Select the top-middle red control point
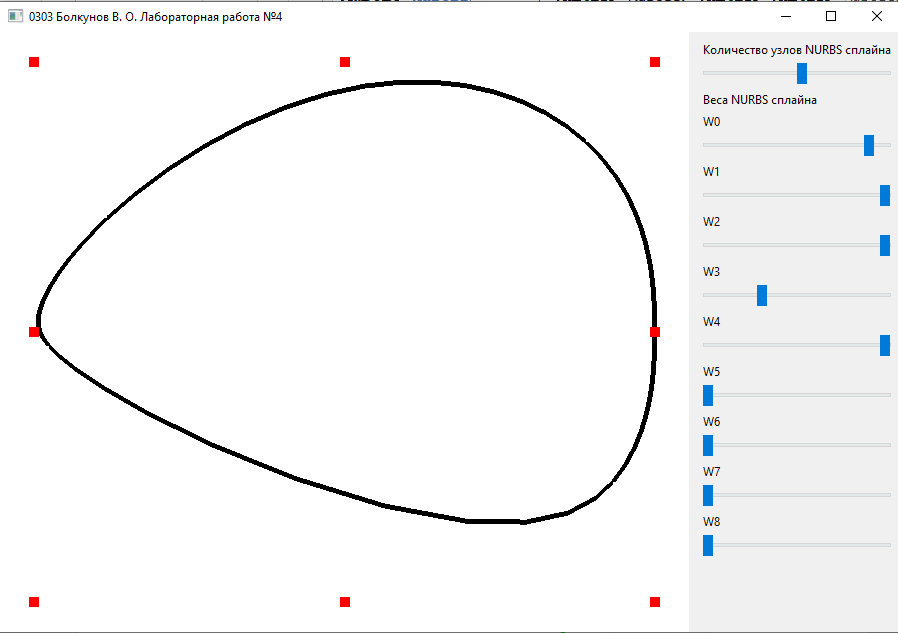898x633 pixels. pos(345,62)
